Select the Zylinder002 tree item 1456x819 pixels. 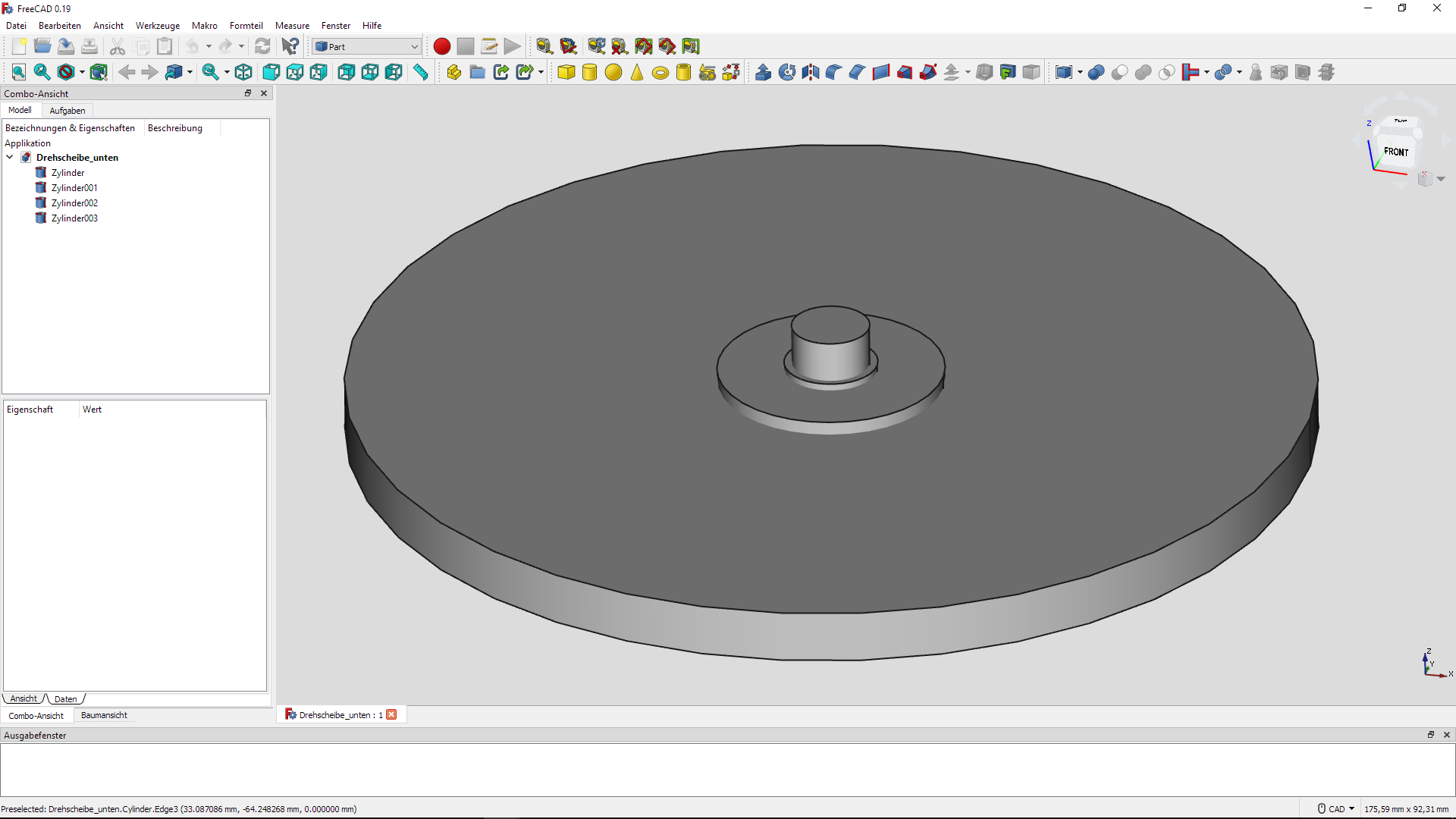(x=74, y=202)
